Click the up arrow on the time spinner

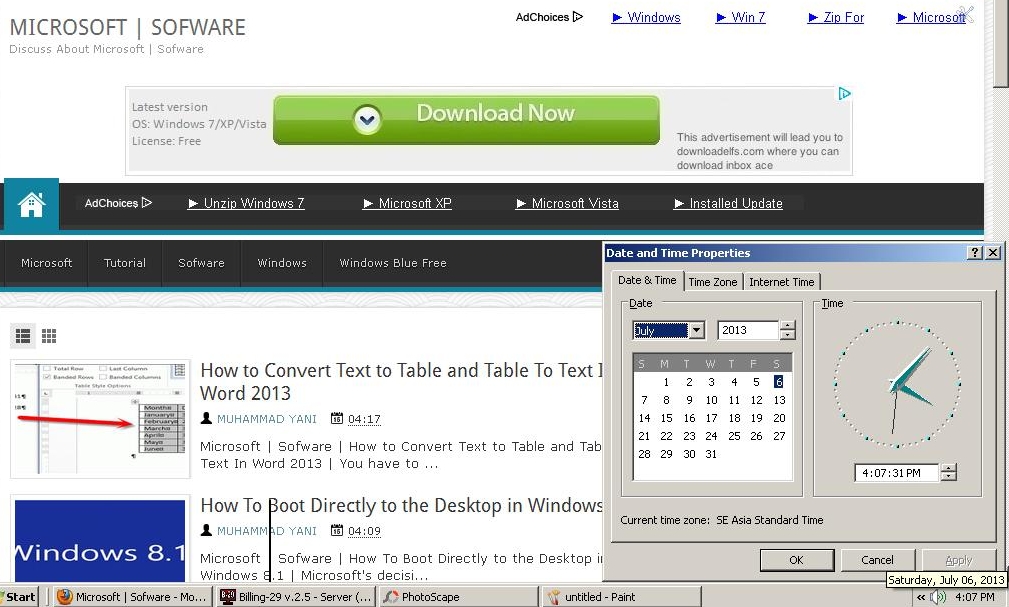(x=950, y=467)
